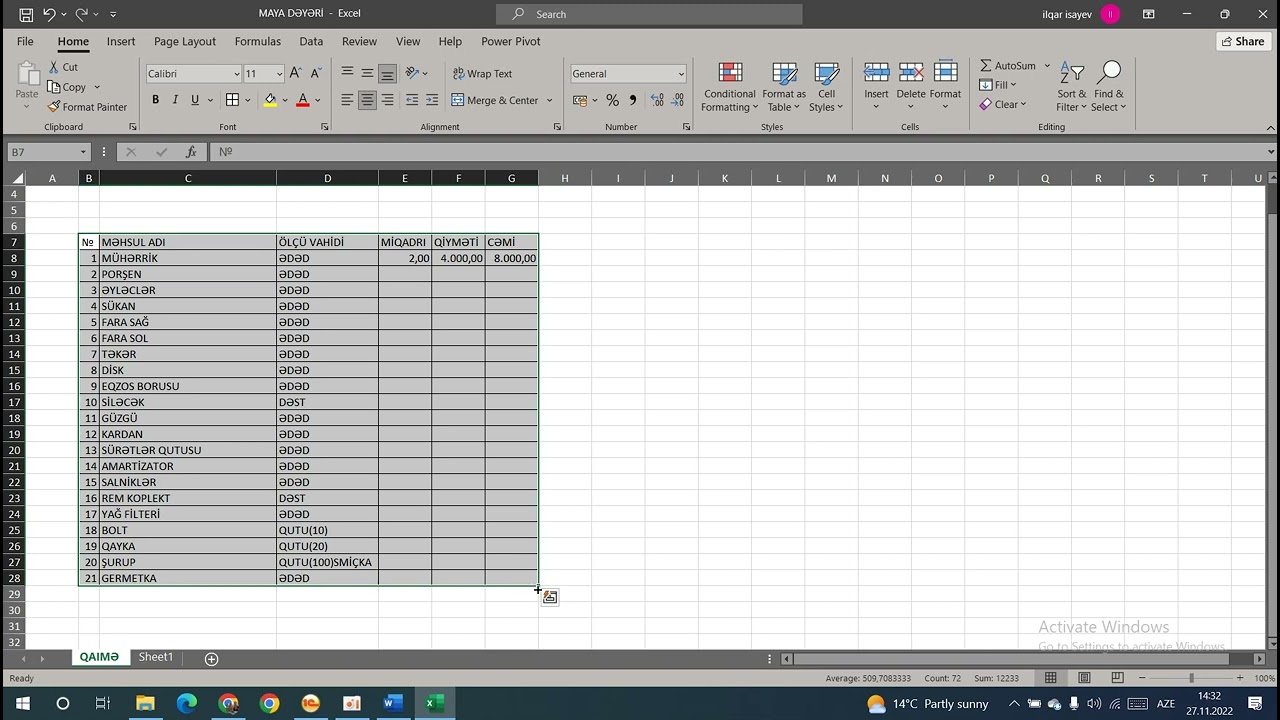Add a new sheet with plus icon
Image resolution: width=1280 pixels, height=720 pixels.
point(211,658)
